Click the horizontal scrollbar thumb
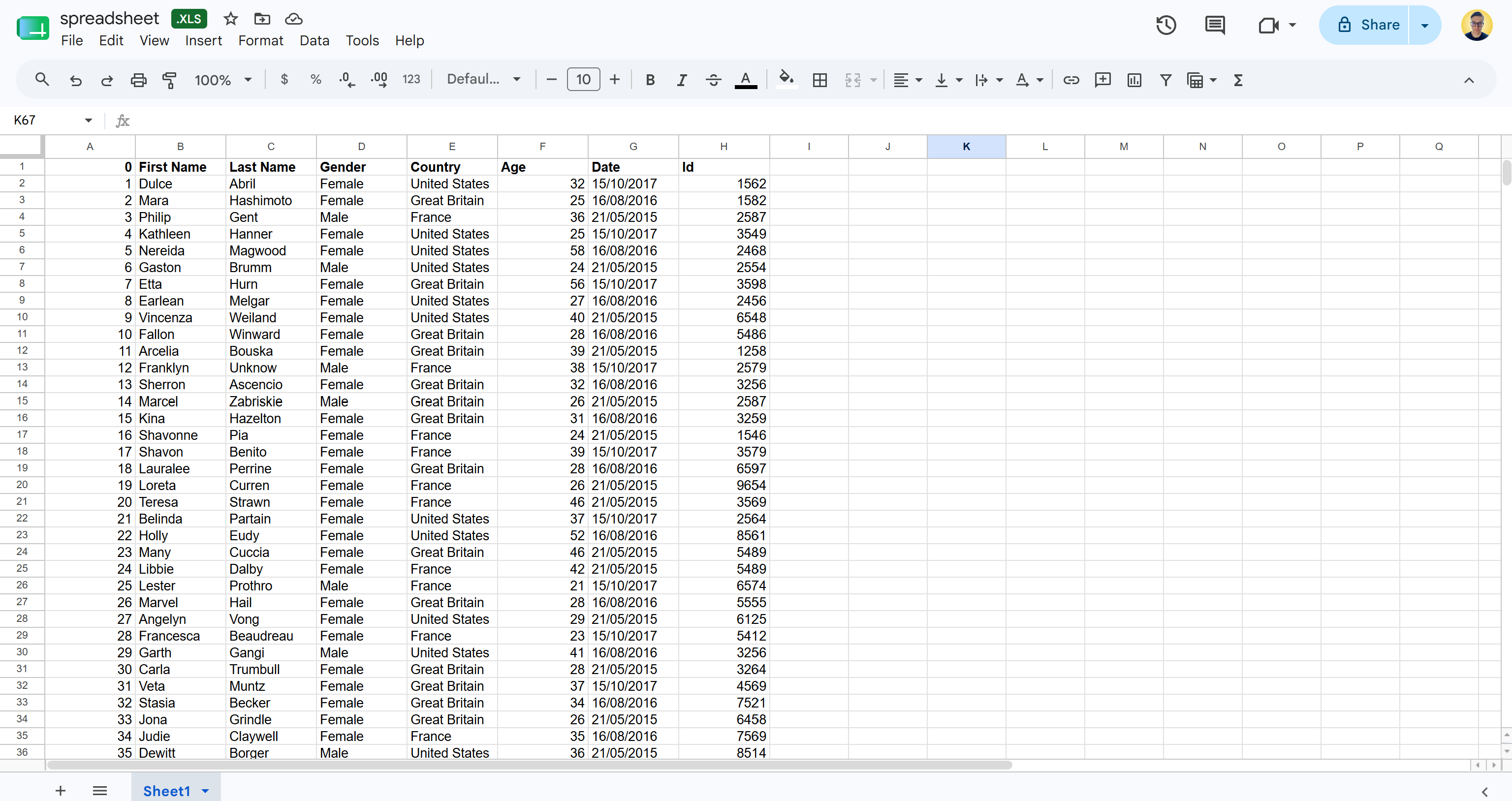 click(x=530, y=765)
